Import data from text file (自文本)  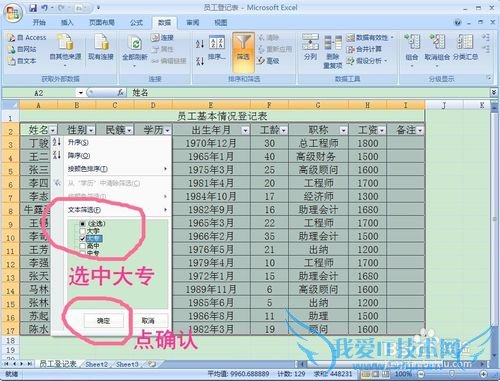tap(22, 61)
